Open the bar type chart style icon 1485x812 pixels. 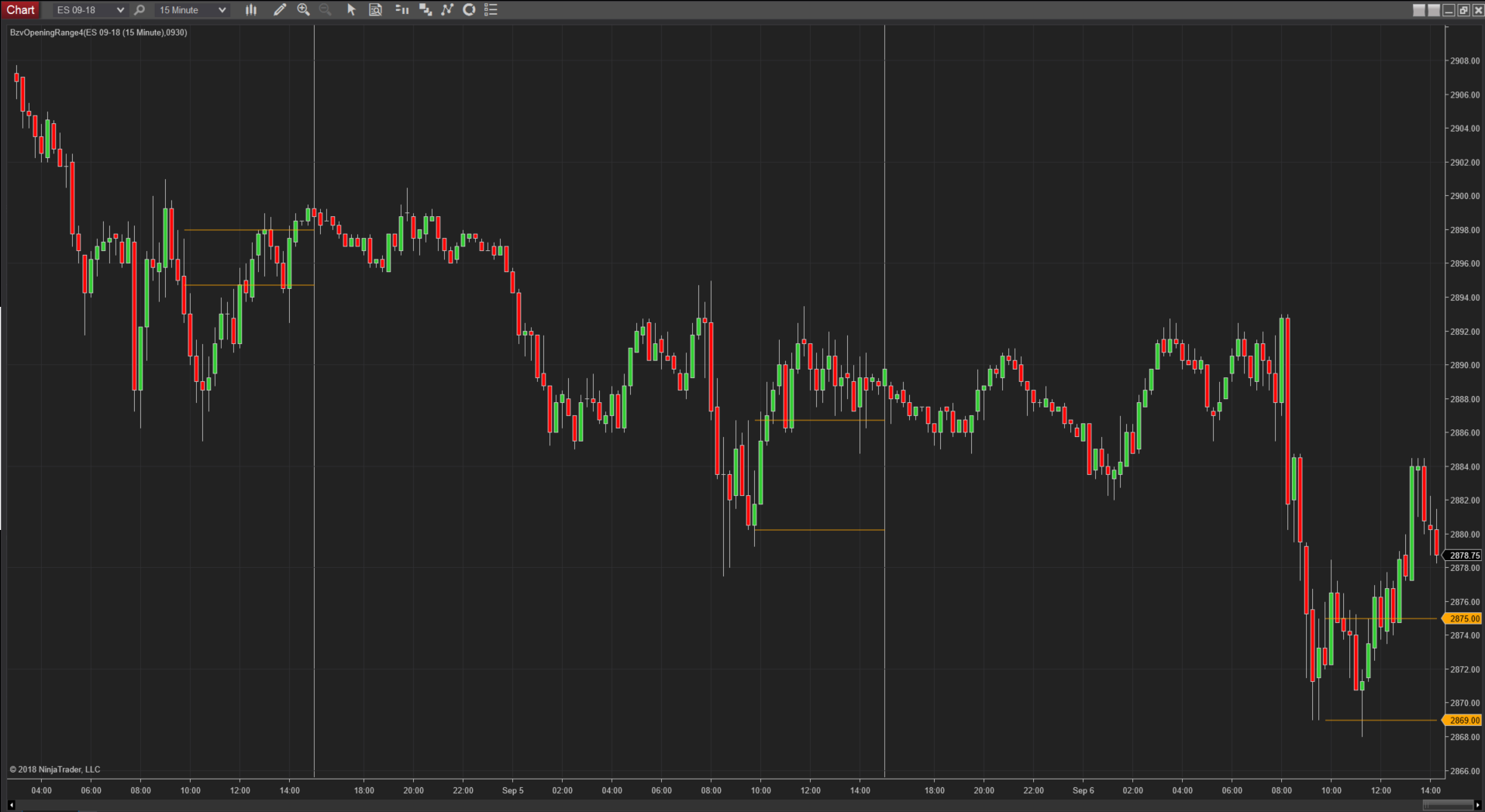251,10
